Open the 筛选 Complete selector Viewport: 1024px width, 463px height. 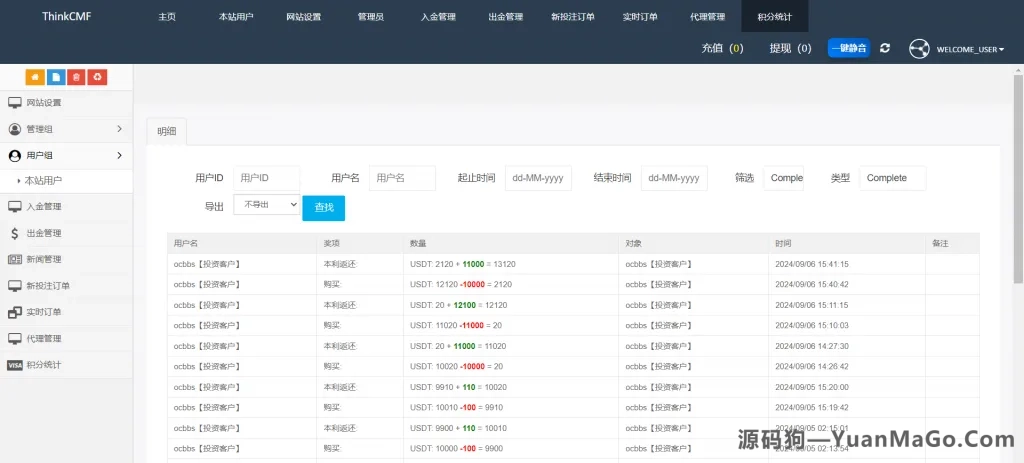tap(784, 178)
